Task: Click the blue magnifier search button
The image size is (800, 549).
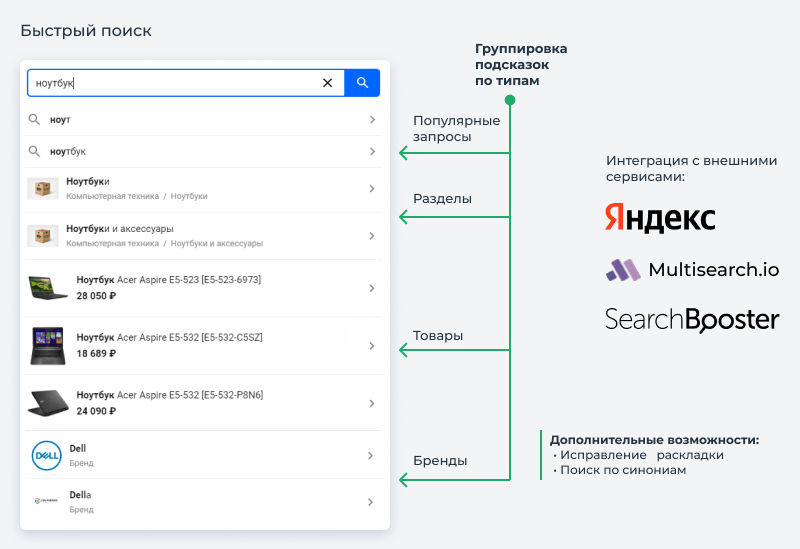Action: coord(362,83)
